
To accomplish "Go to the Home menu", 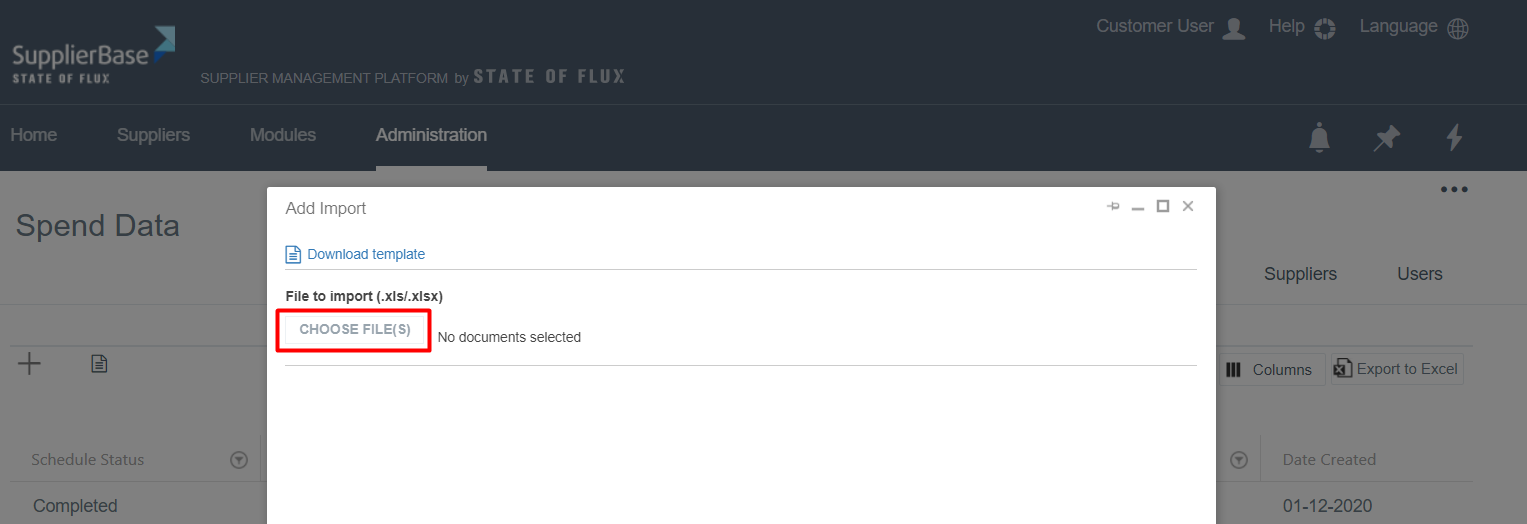I will pos(34,135).
